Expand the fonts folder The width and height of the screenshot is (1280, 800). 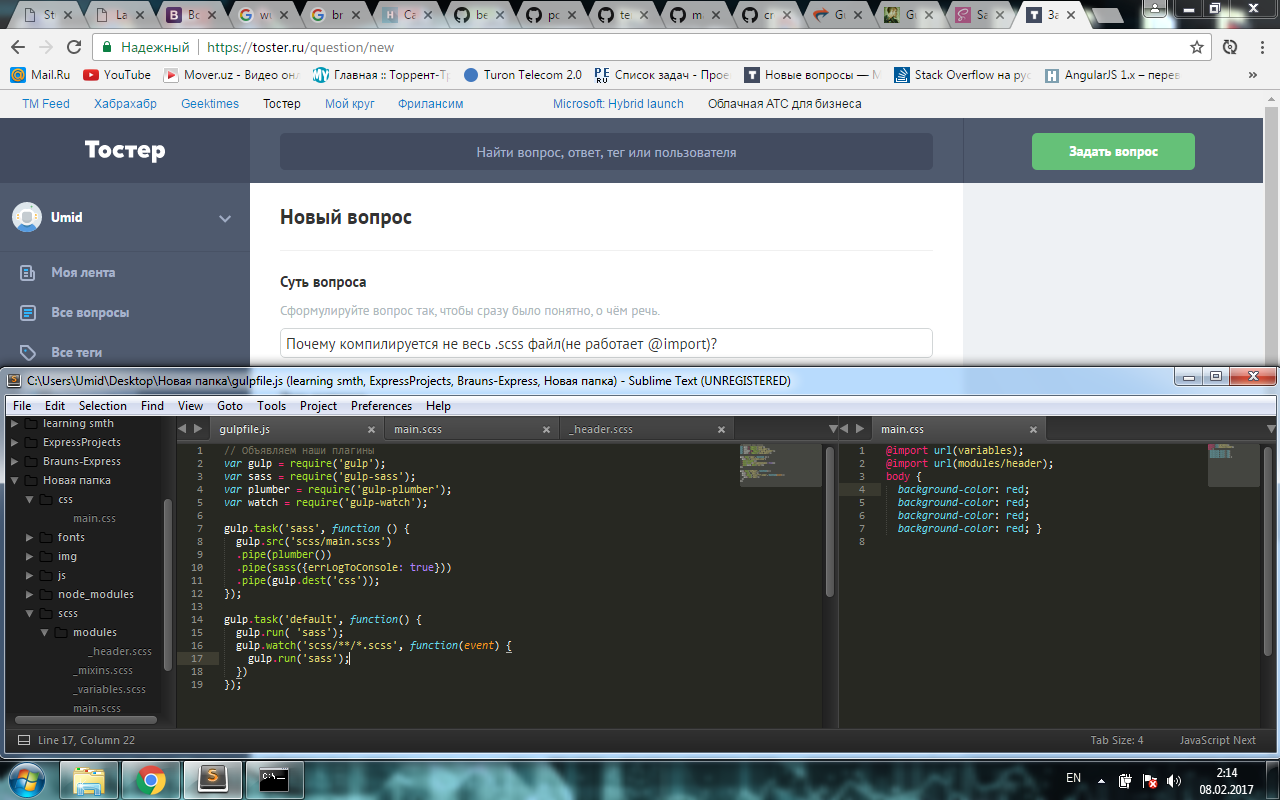click(30, 537)
